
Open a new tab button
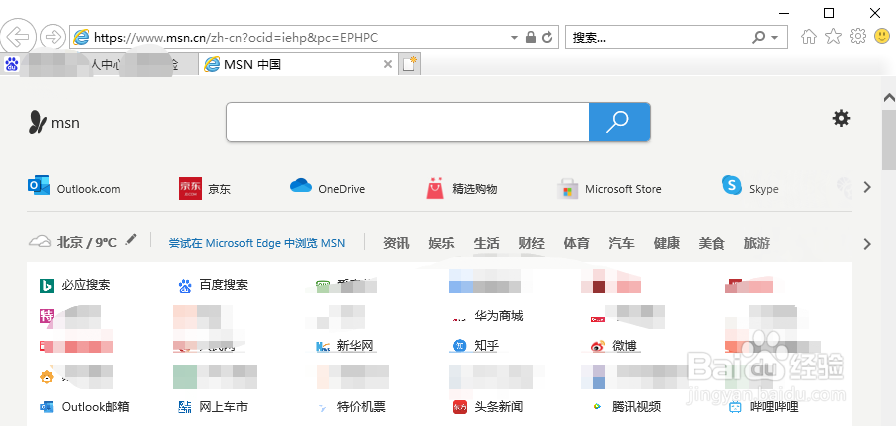[409, 65]
